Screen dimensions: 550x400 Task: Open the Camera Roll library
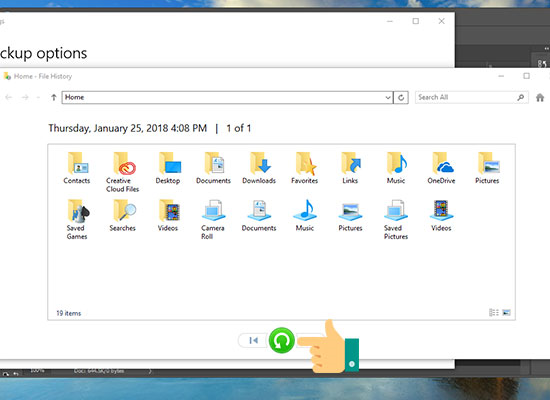click(x=213, y=219)
